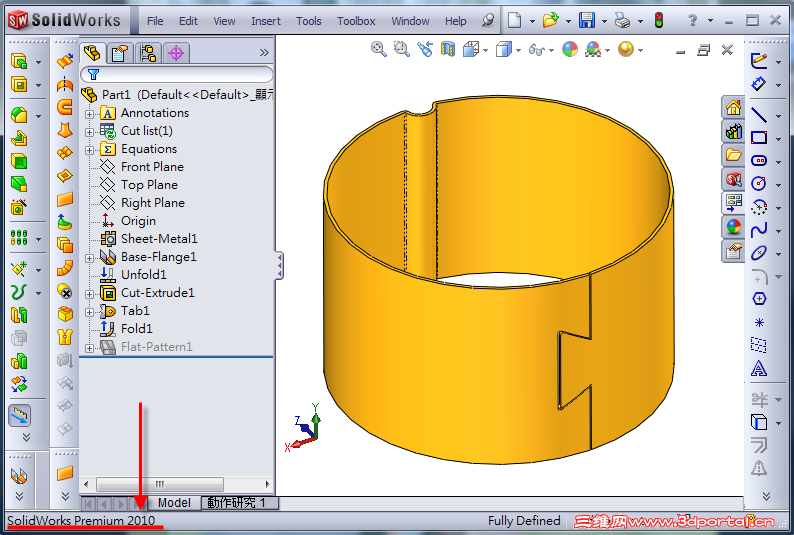
Task: Open the Help menu
Action: coord(455,21)
